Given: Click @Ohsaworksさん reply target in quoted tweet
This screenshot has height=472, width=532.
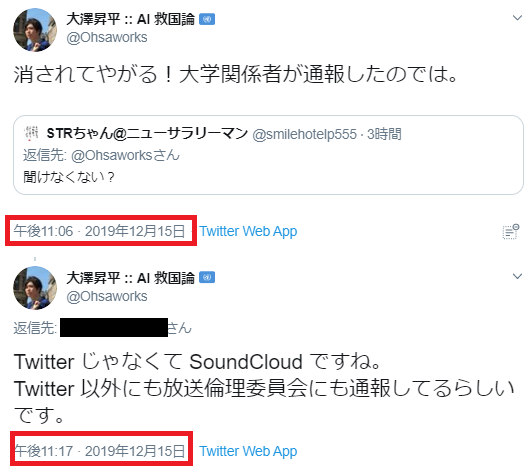Looking at the screenshot, I should pos(125,155).
